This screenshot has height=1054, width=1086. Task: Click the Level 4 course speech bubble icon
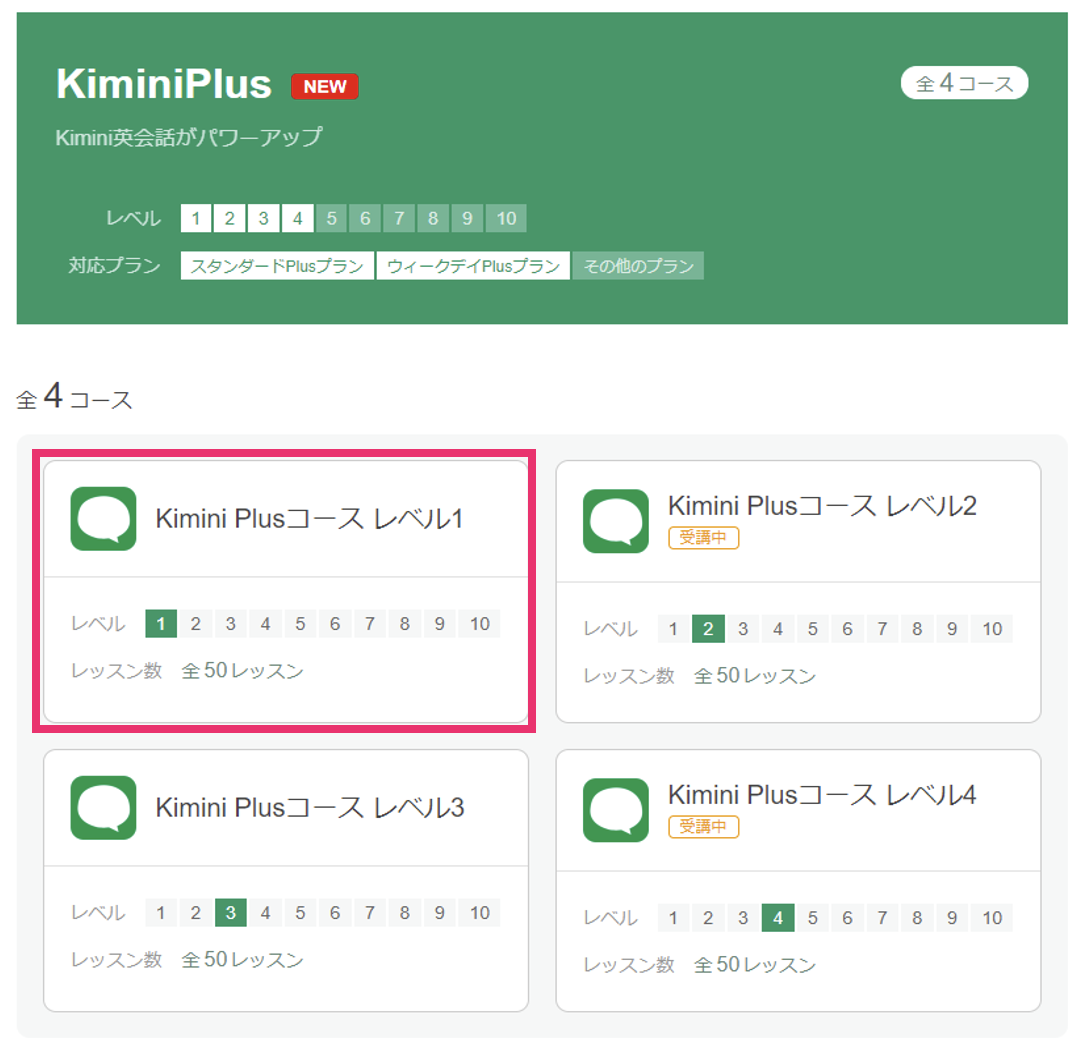tap(616, 810)
